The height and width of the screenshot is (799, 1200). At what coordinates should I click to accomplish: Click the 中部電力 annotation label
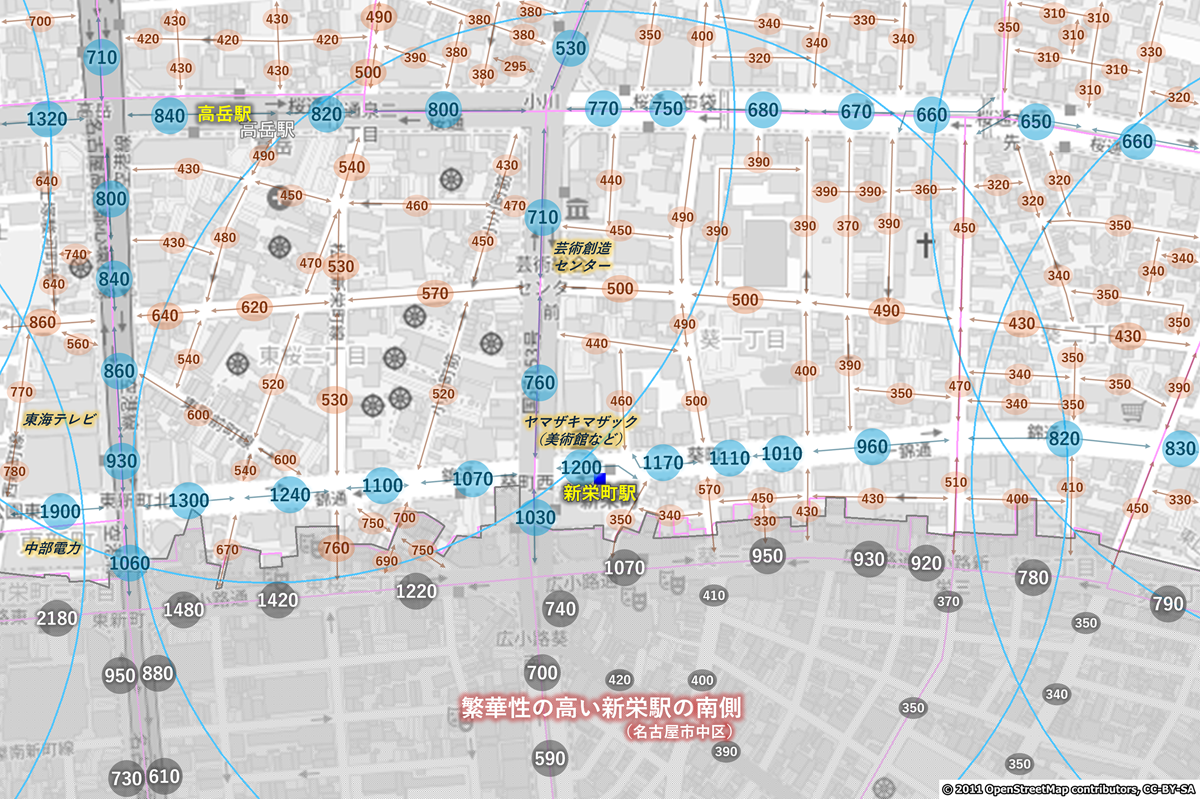tap(51, 548)
